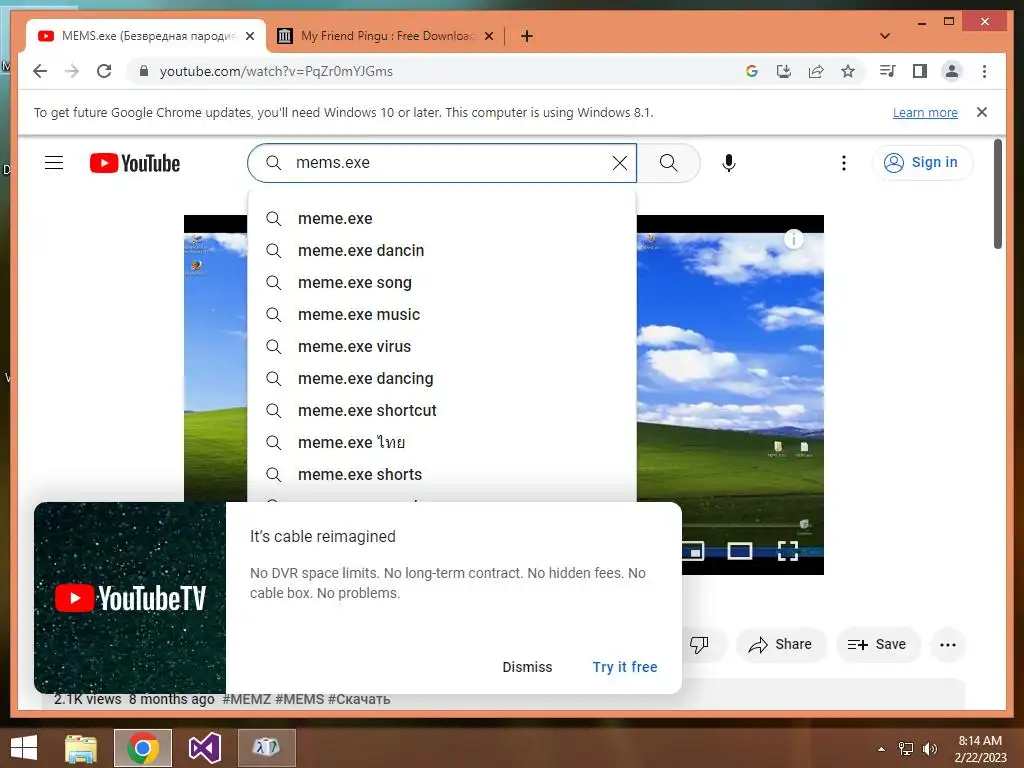Open File Explorer from taskbar
Screen dimensions: 1024x768
tap(81, 748)
